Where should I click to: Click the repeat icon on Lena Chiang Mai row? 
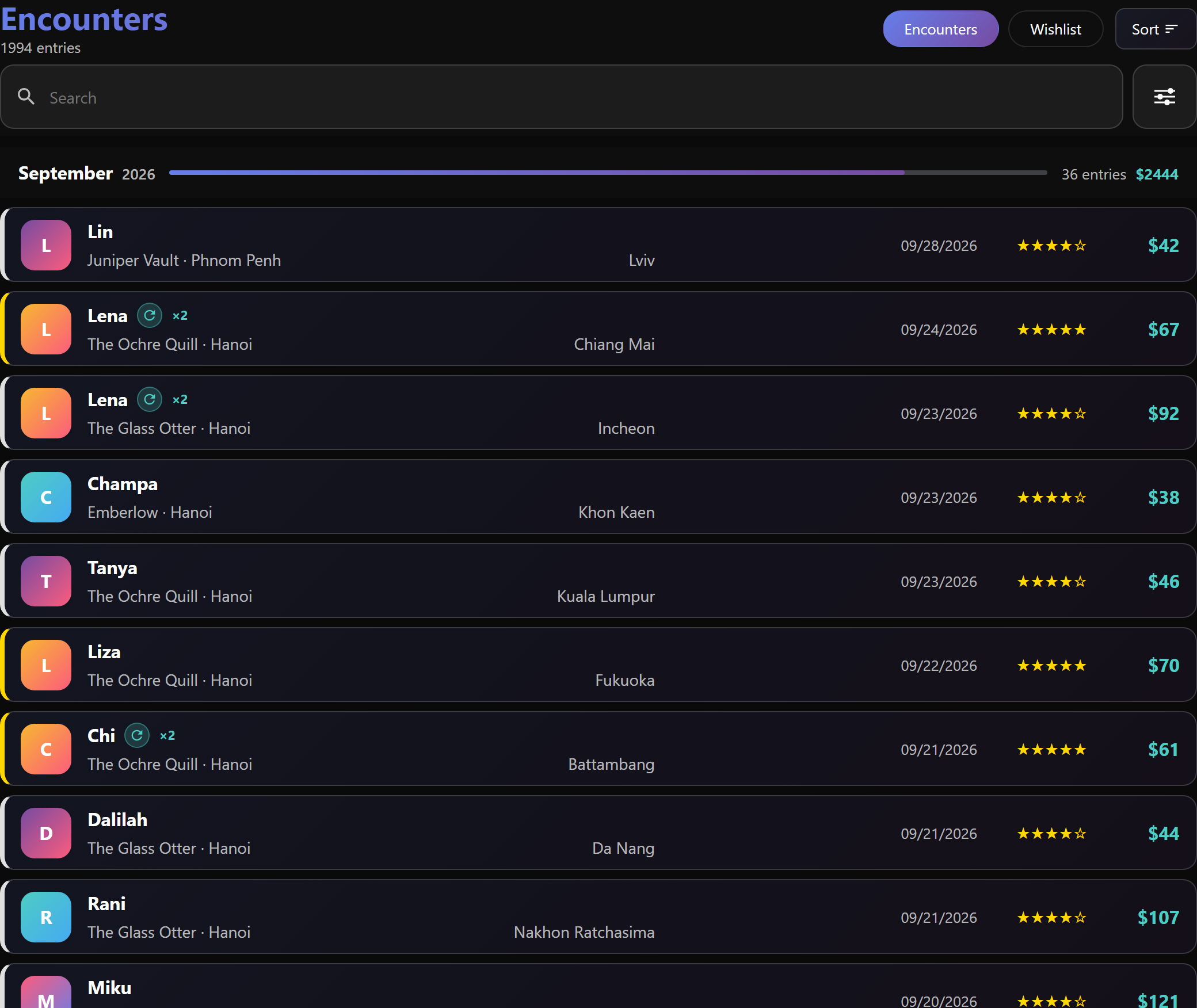pos(150,315)
